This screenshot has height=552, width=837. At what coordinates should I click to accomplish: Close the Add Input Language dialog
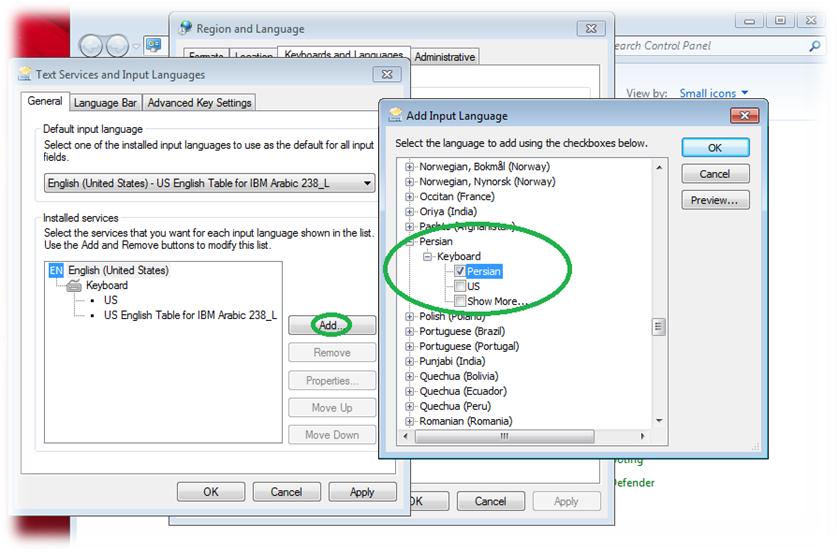click(745, 115)
